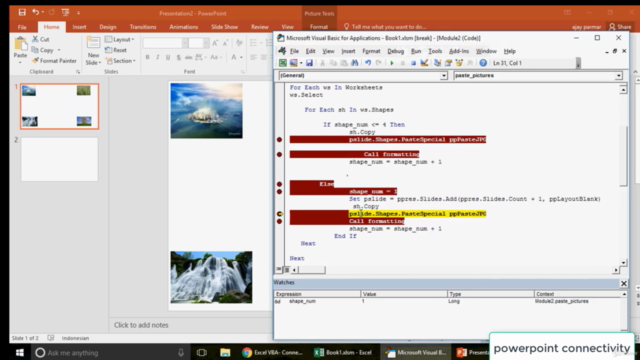Click the PowerPoint Paste clipboard icon
640x360 pixels.
point(20,43)
